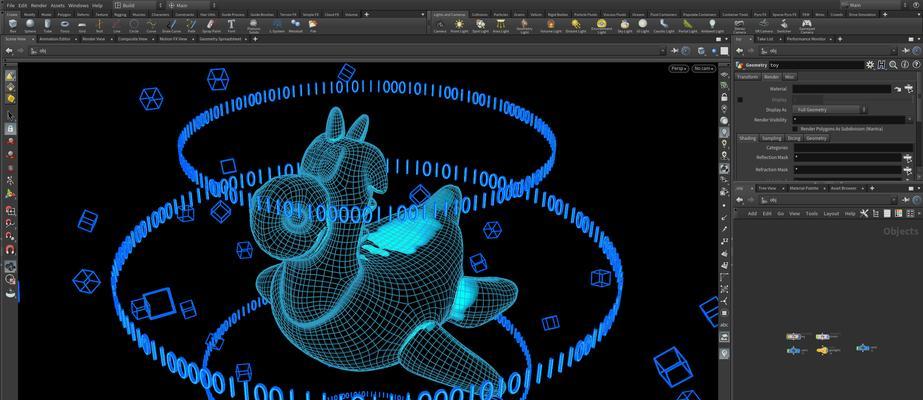Switch to the Animation Editor tab
The image size is (923, 400).
pos(55,39)
